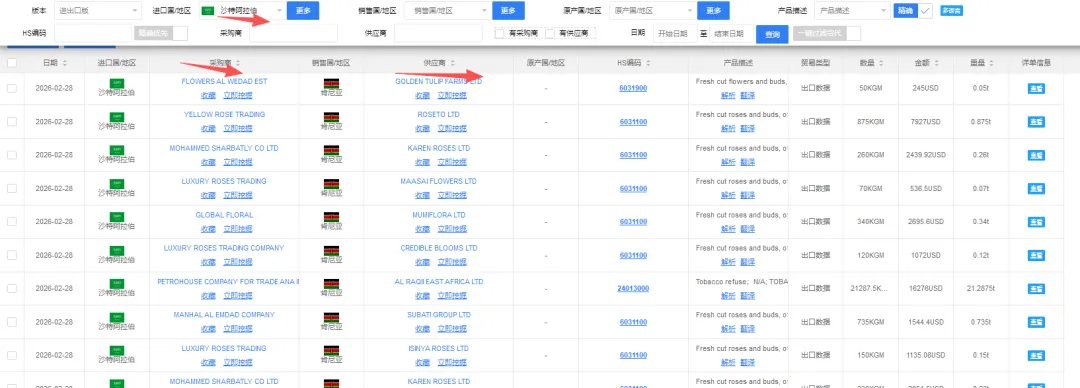This screenshot has width=1080, height=388.
Task: Click 查看 for FLOWERS AL WEDAD EST row
Action: point(1036,88)
